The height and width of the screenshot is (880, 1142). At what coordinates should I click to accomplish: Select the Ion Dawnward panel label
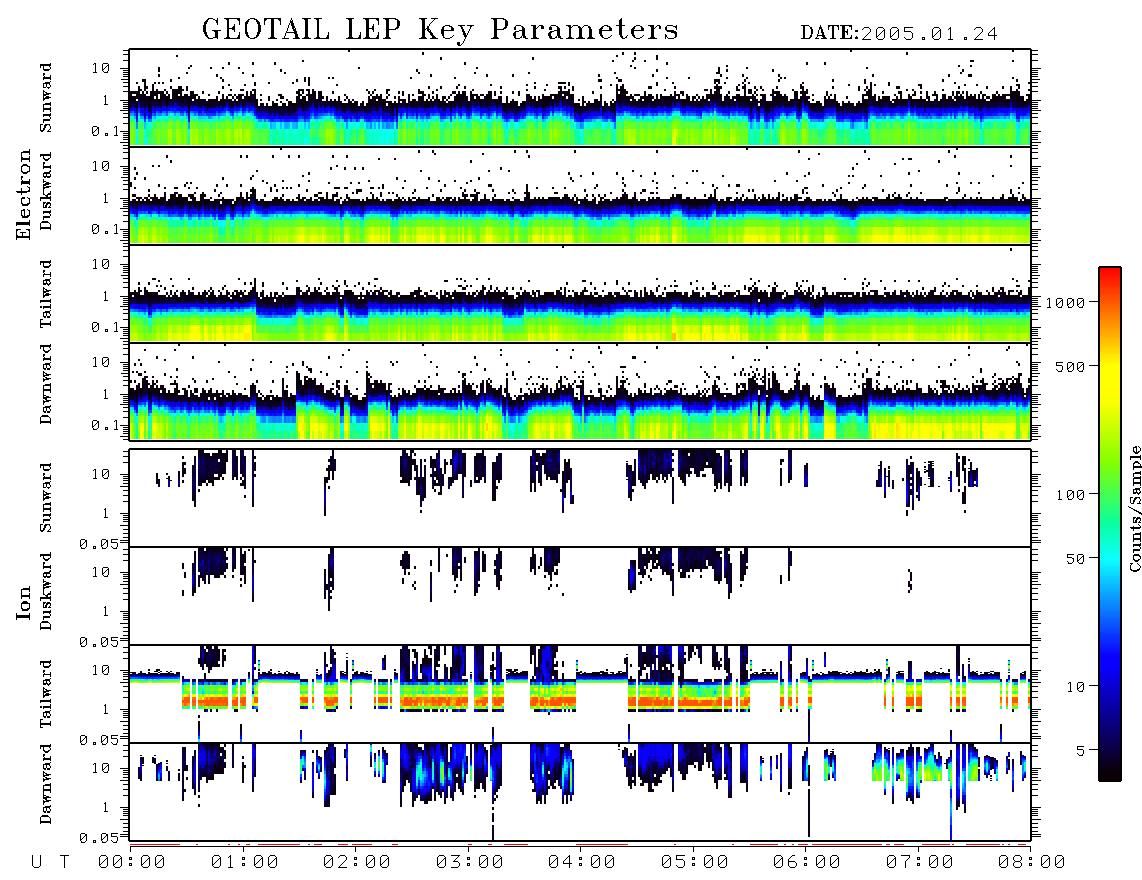46,784
